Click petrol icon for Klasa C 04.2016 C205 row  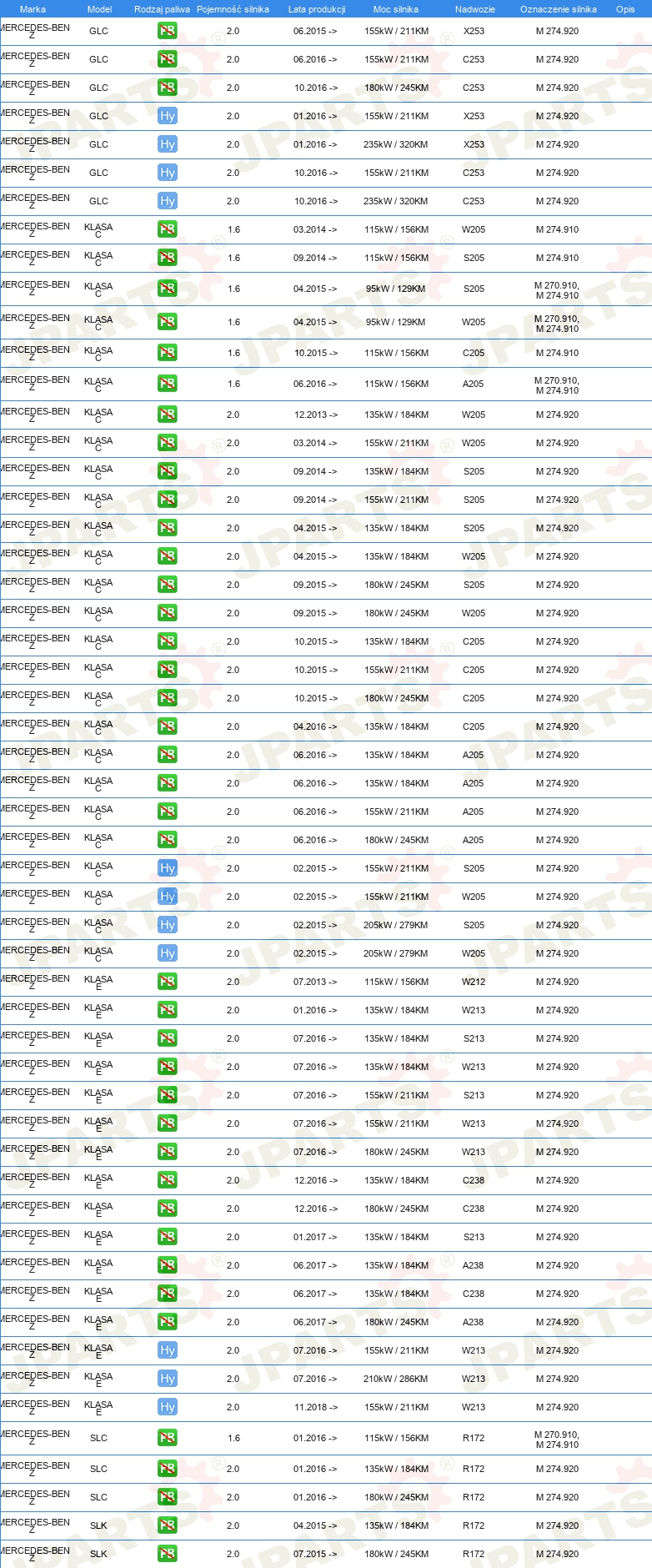click(167, 727)
